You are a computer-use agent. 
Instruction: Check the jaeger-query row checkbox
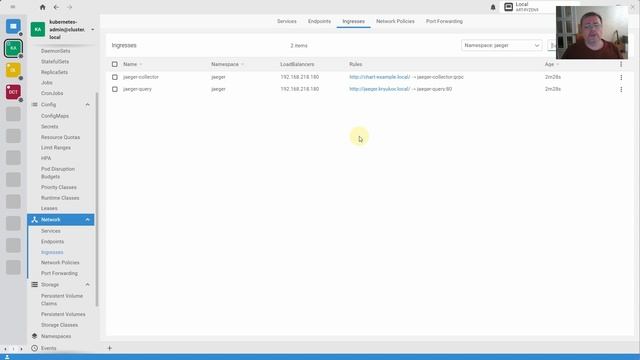pyautogui.click(x=115, y=89)
